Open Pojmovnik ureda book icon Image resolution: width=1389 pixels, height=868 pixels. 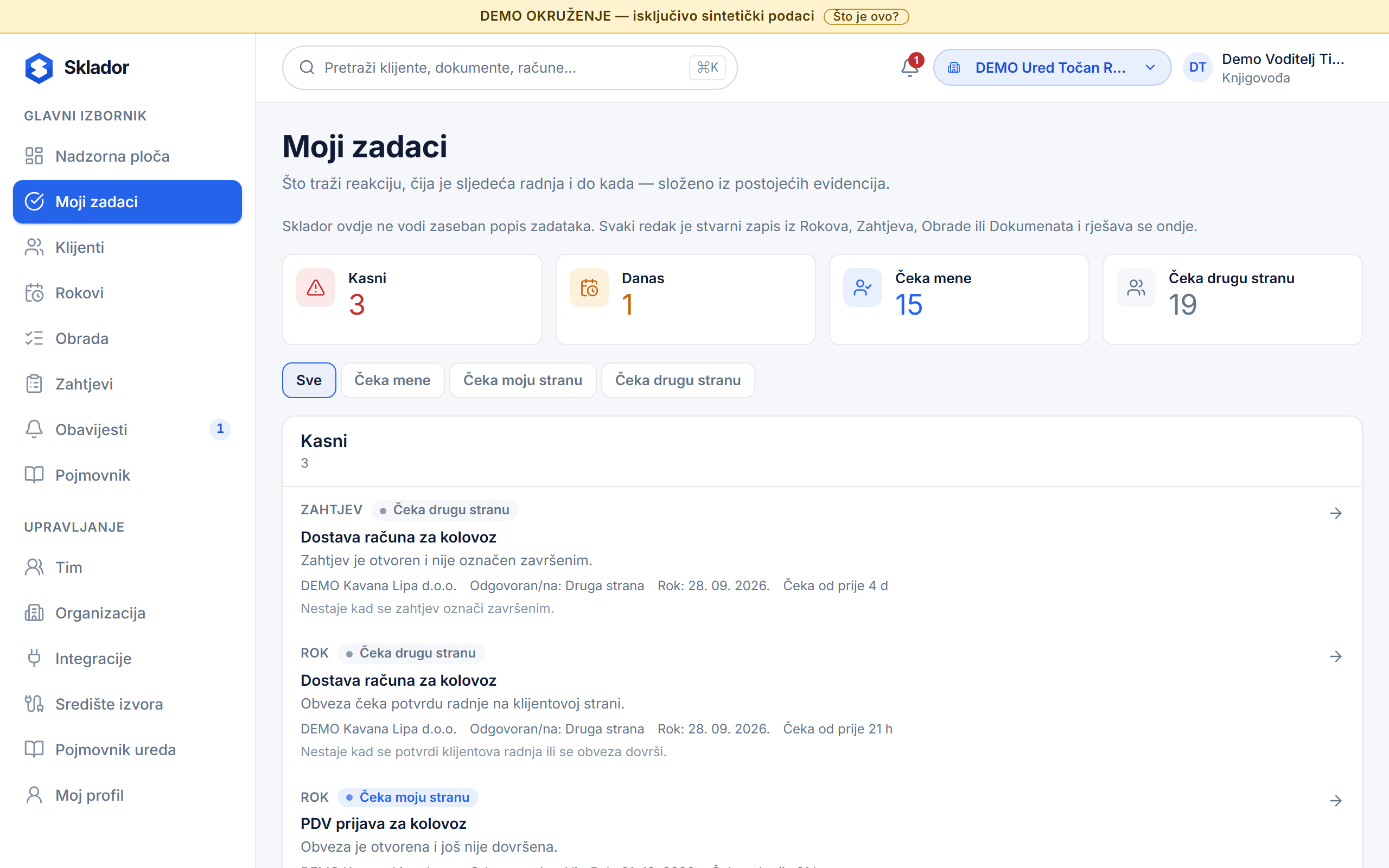(34, 749)
